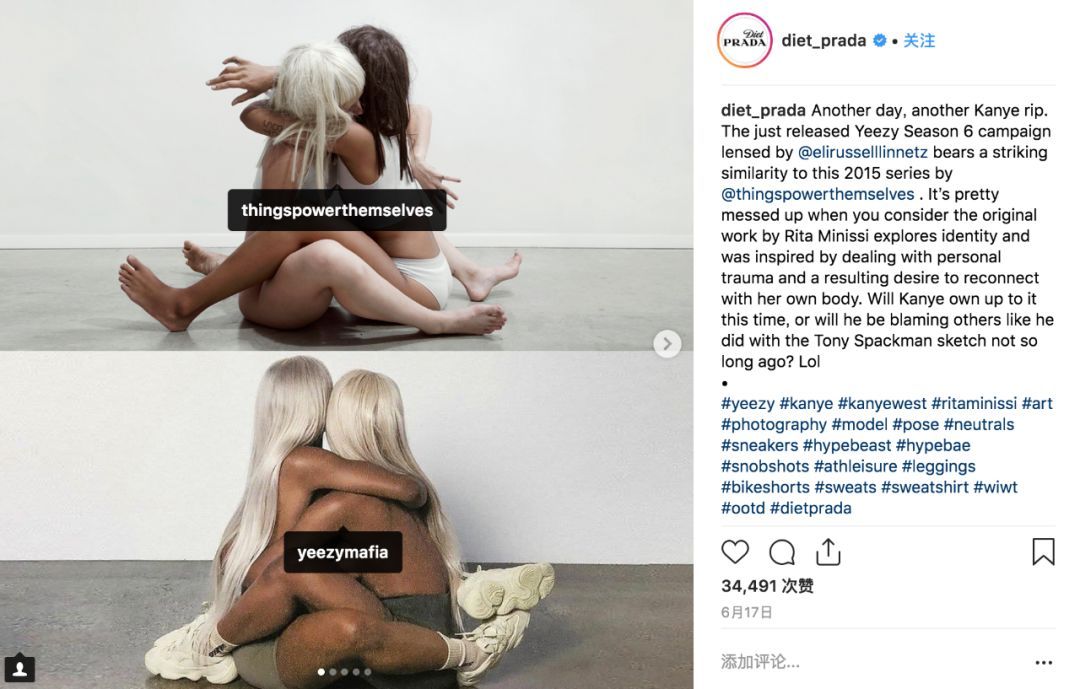1080x689 pixels.
Task: Open @elirusselllinnetz profile link
Action: click(x=862, y=152)
